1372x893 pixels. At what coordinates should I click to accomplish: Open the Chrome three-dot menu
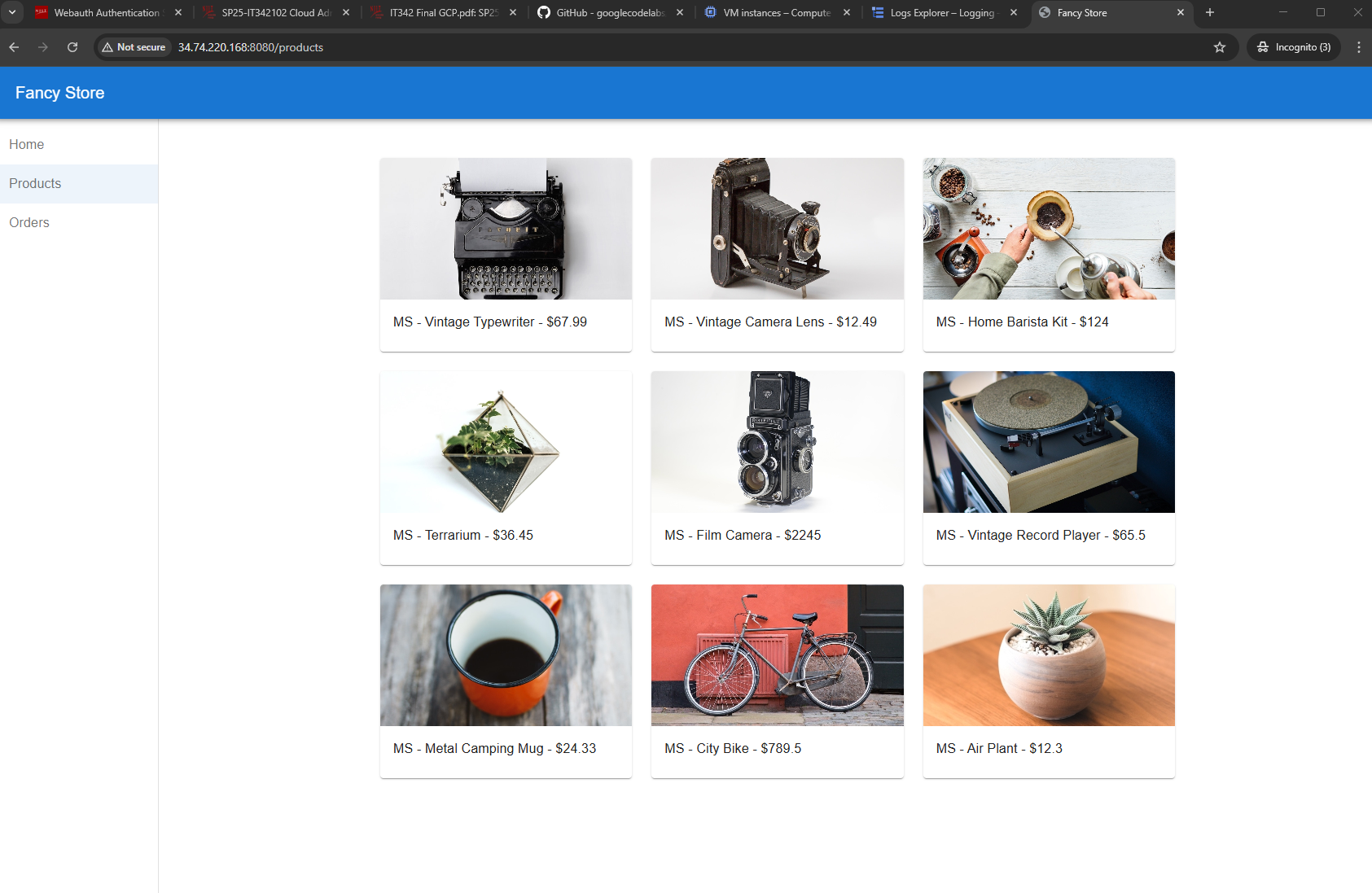[1358, 47]
